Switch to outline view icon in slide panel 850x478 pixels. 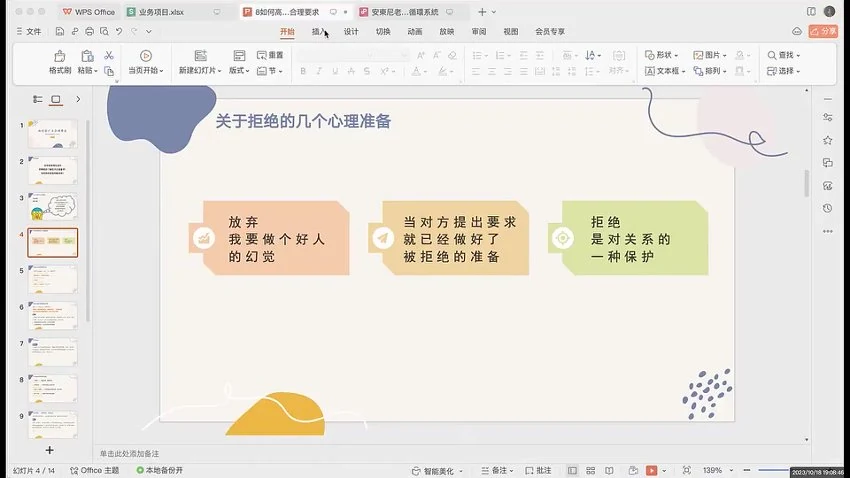[37, 99]
